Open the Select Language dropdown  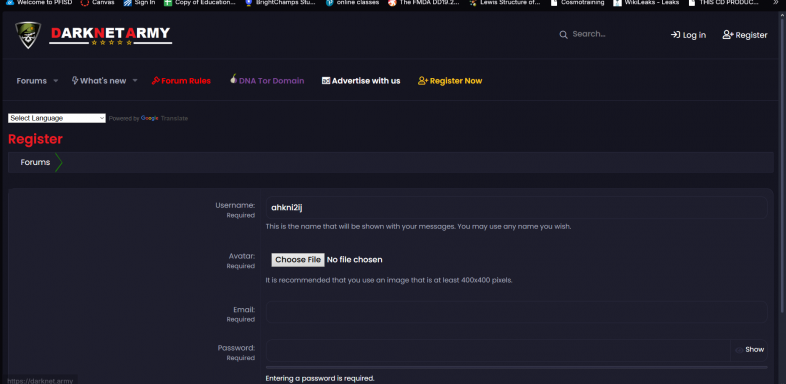[57, 118]
